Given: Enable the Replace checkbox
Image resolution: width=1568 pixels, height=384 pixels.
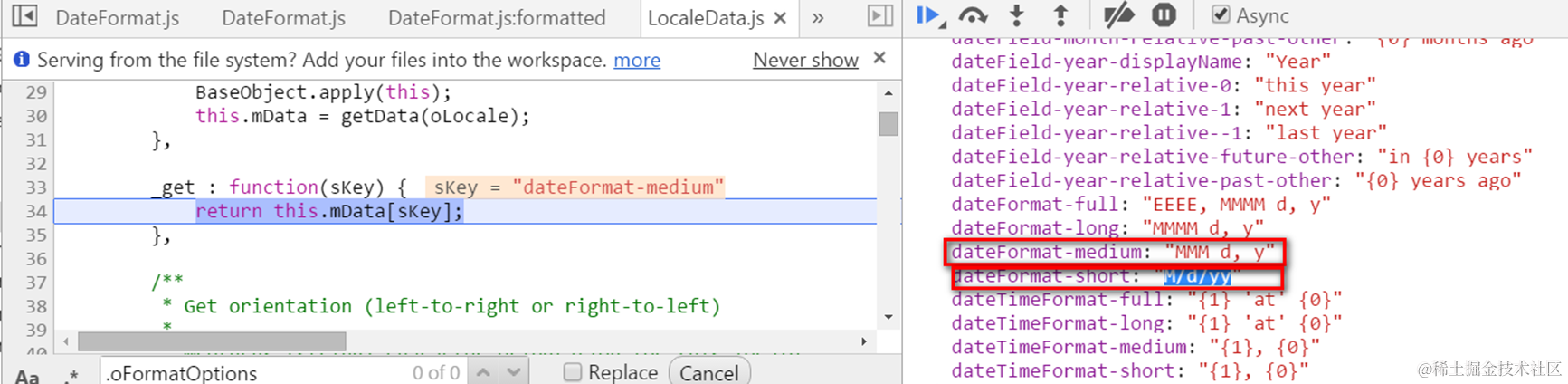Looking at the screenshot, I should coord(573,372).
